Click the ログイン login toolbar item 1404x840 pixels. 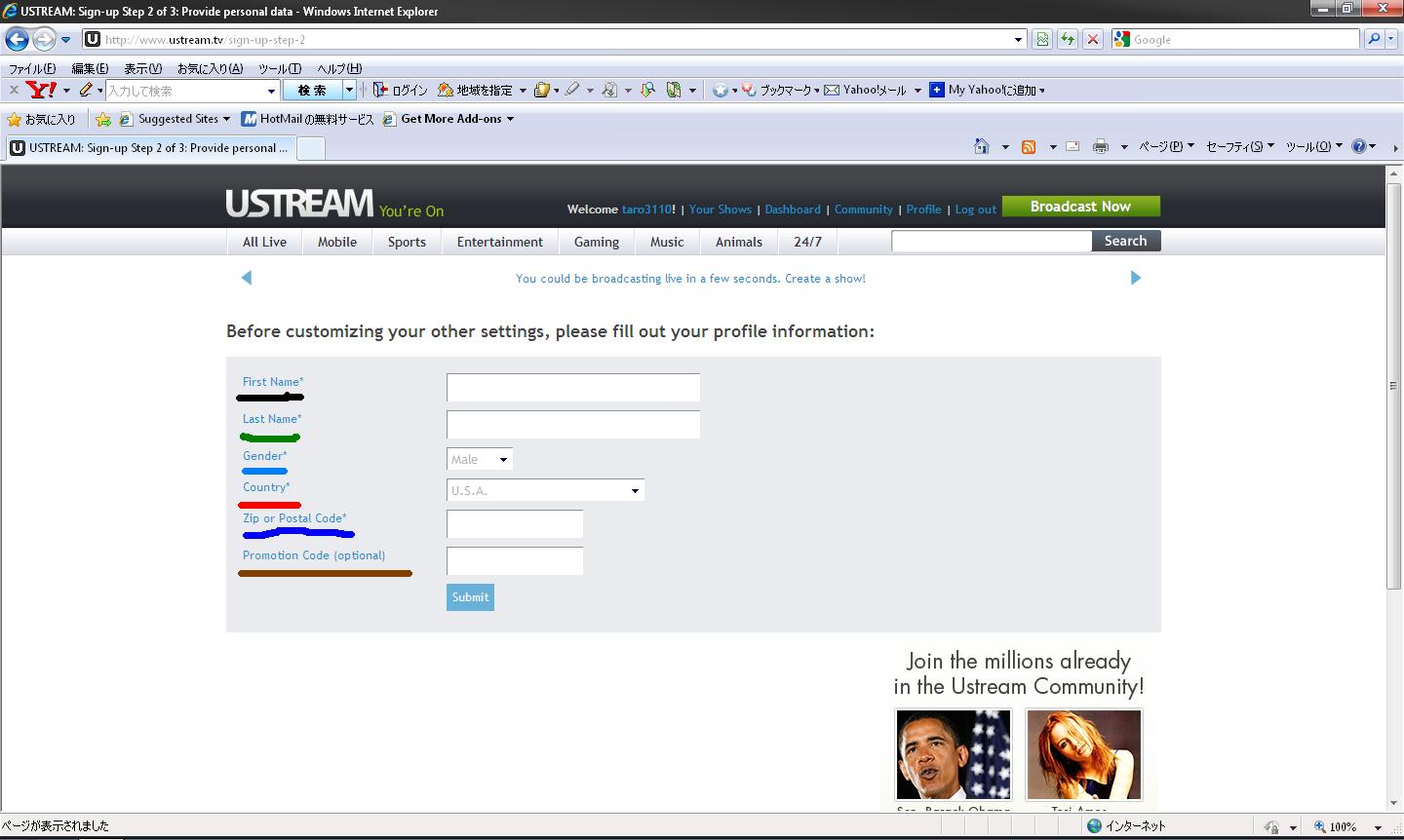401,90
